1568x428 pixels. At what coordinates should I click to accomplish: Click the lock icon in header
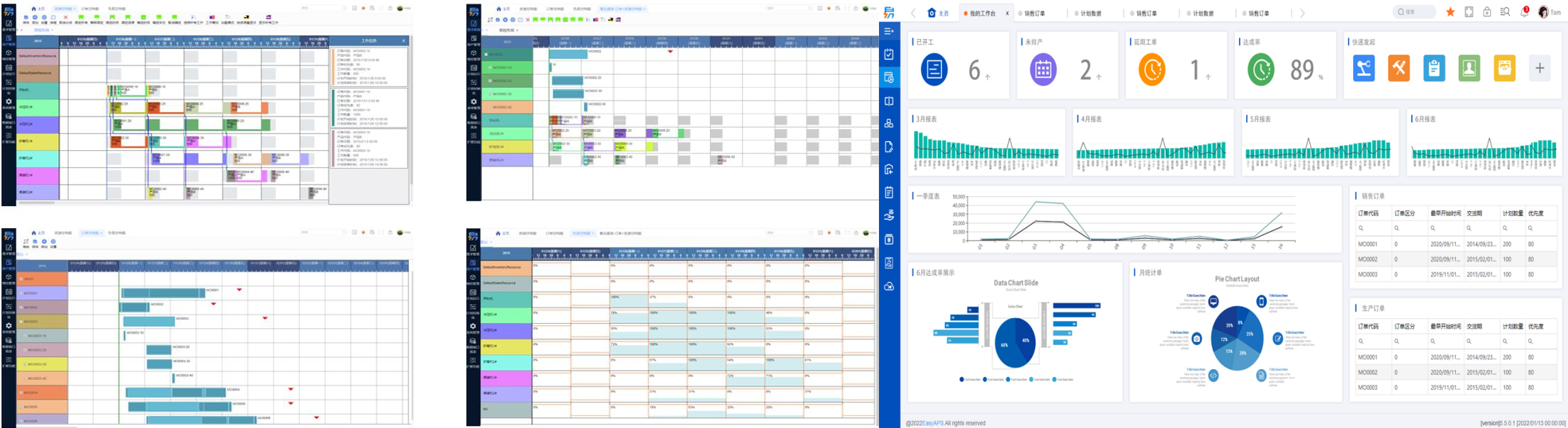[x=1487, y=12]
